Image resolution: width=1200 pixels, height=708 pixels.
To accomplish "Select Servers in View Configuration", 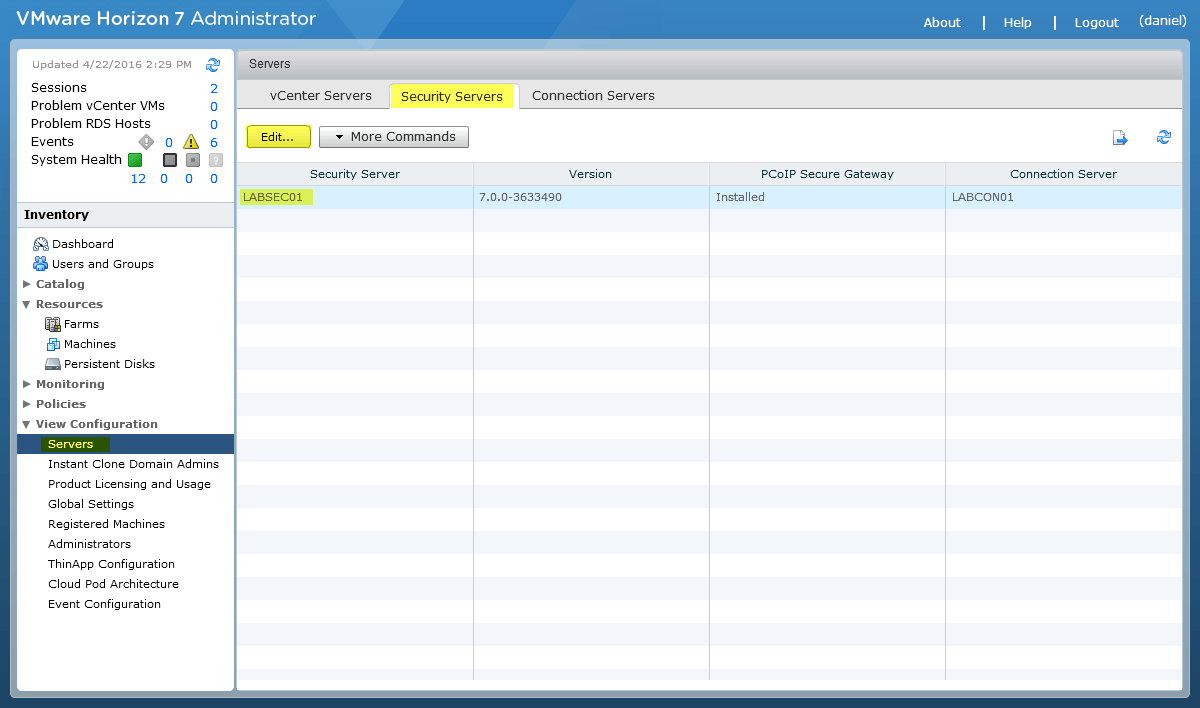I will point(126,444).
